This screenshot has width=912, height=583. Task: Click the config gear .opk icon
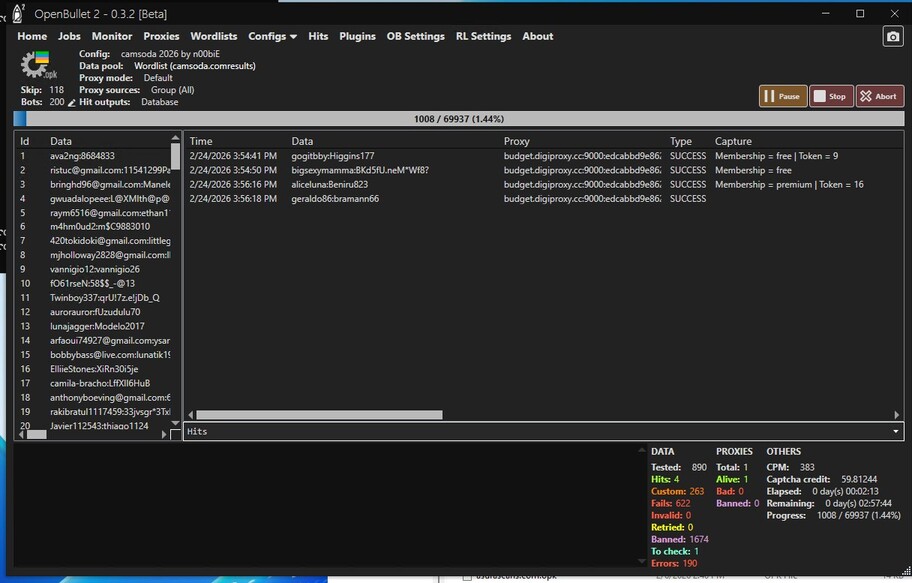[x=38, y=65]
